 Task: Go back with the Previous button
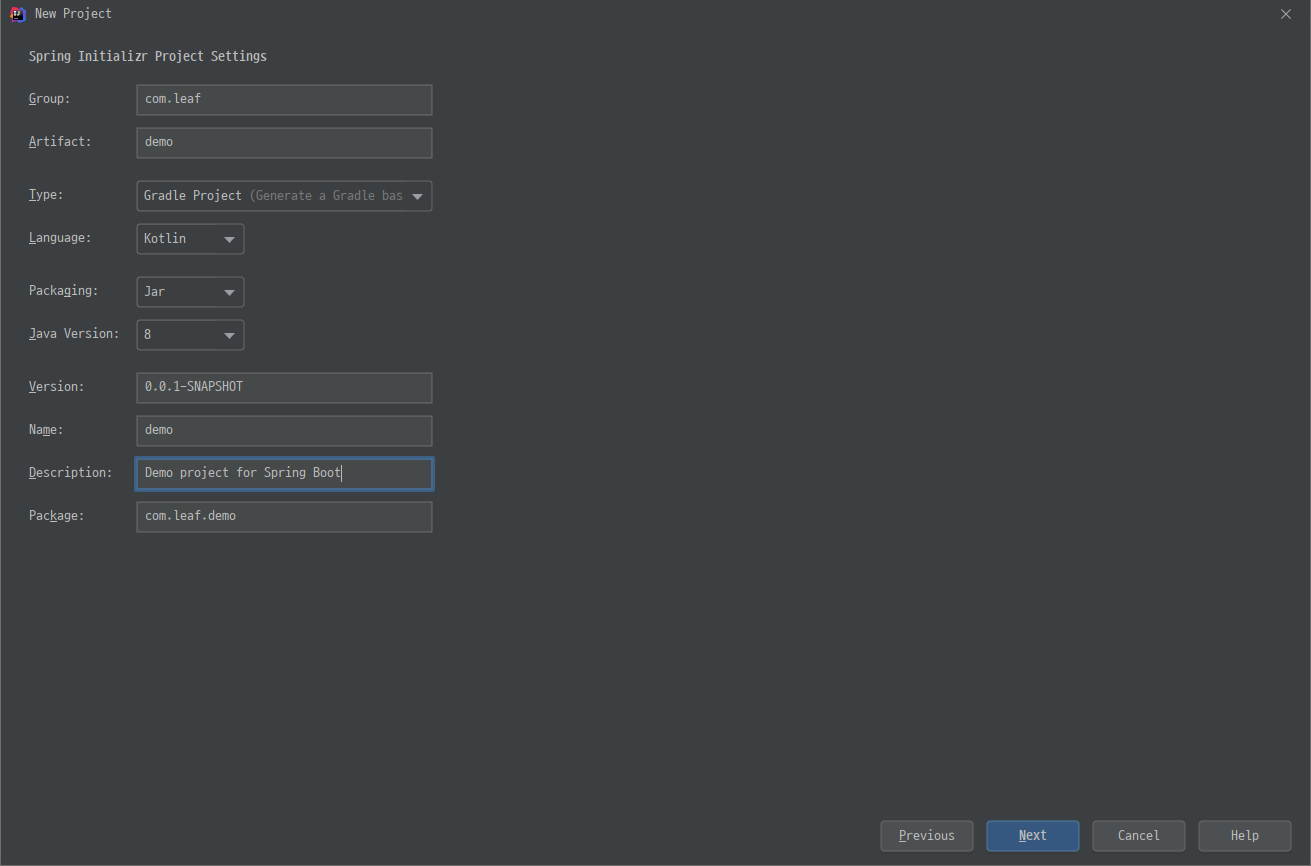[x=927, y=836]
